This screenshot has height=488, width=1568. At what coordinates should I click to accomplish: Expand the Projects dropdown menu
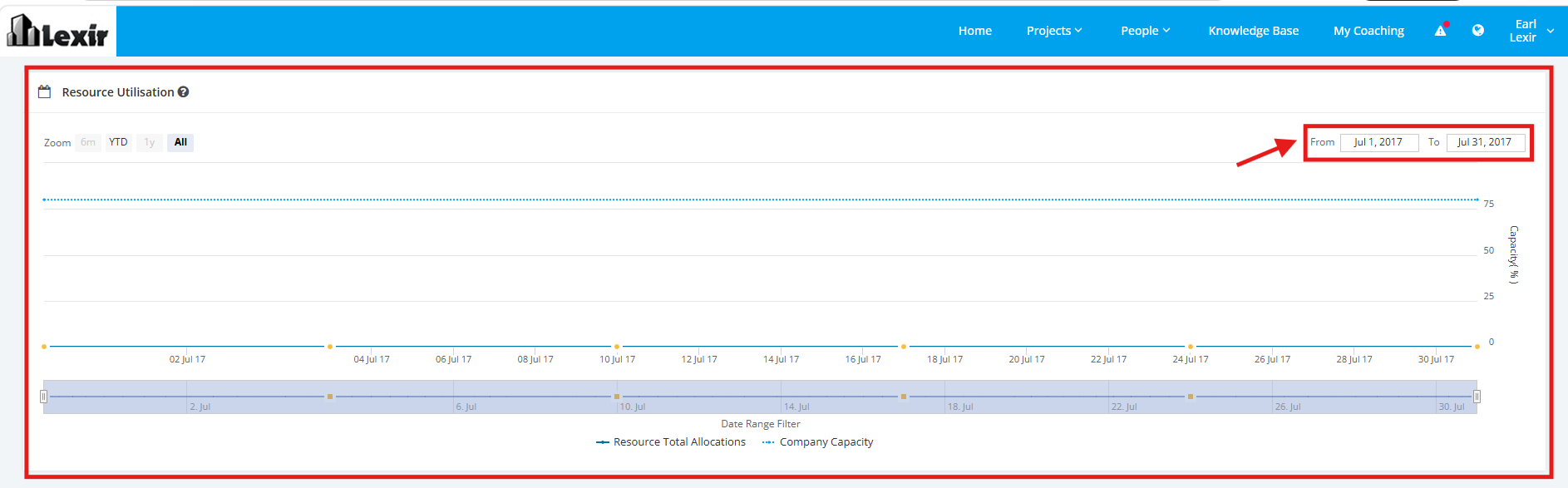(1054, 31)
